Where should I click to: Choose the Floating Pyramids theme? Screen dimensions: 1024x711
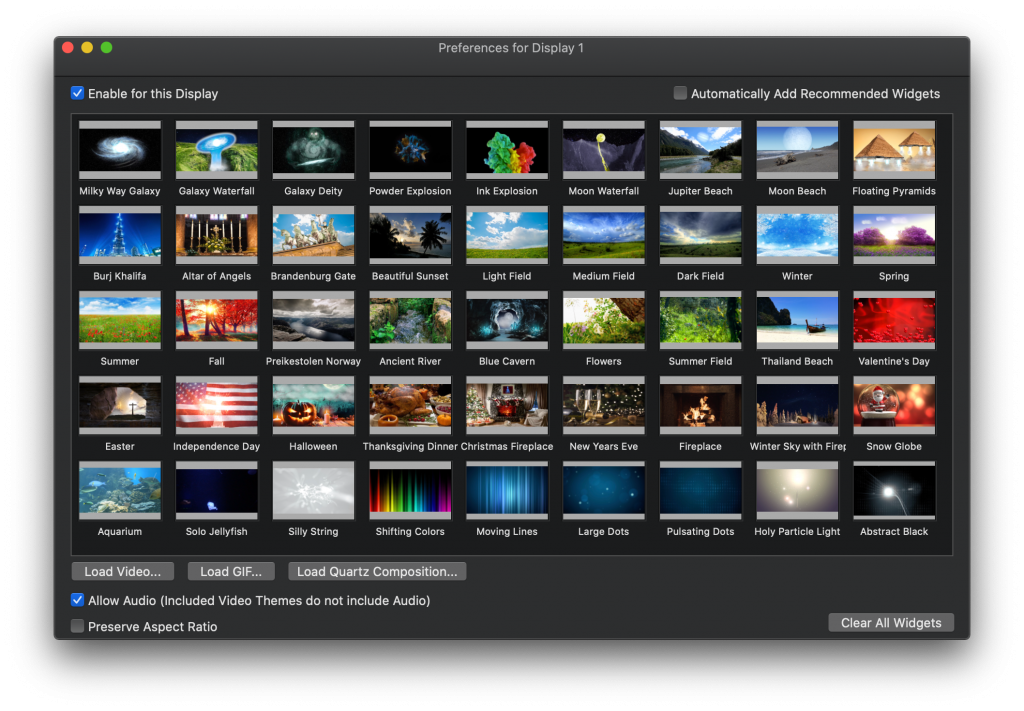(x=894, y=150)
